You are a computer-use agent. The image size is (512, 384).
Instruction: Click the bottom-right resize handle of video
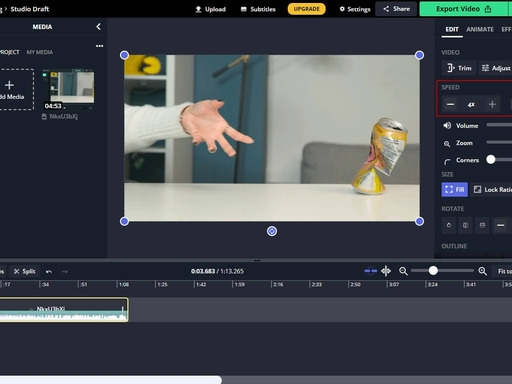pos(419,221)
